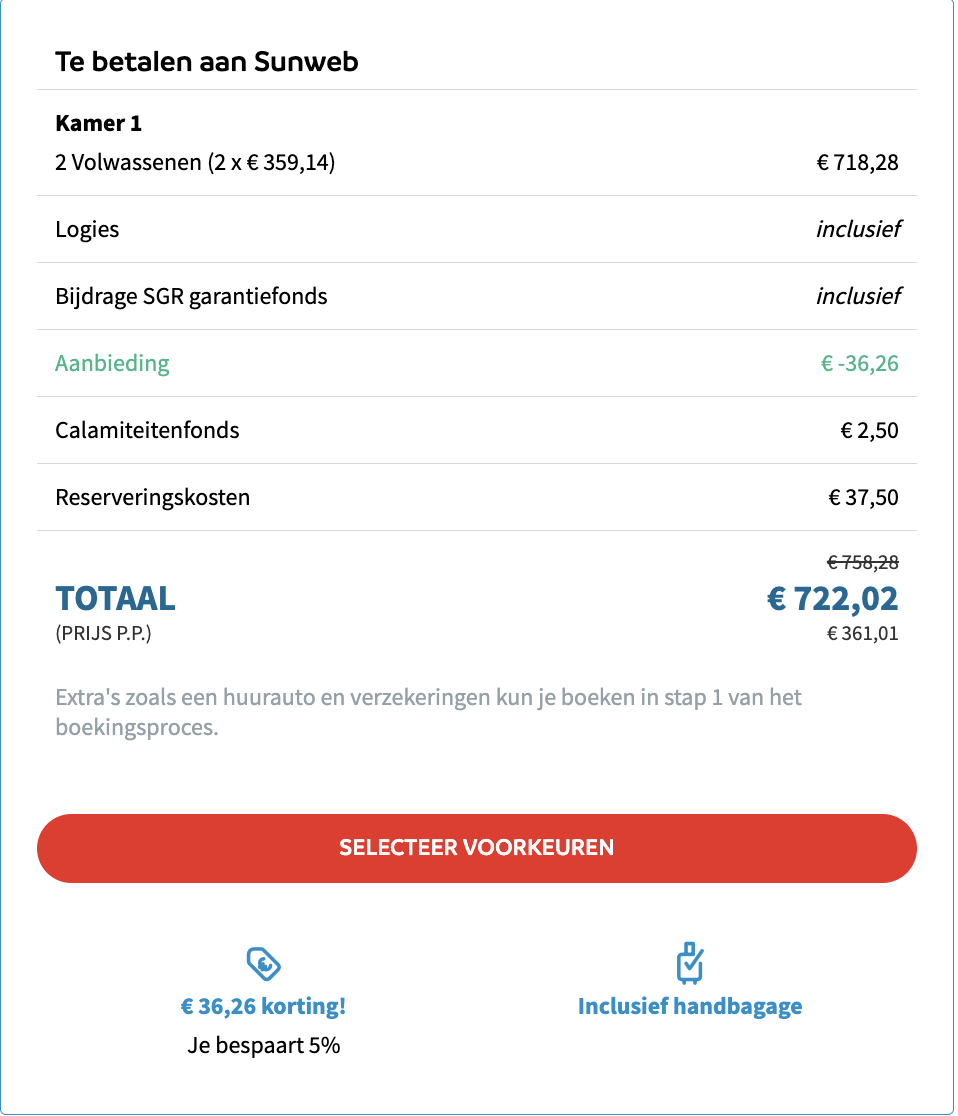Click the '€ 36,26 korting!' text
This screenshot has height=1116, width=958.
263,1006
